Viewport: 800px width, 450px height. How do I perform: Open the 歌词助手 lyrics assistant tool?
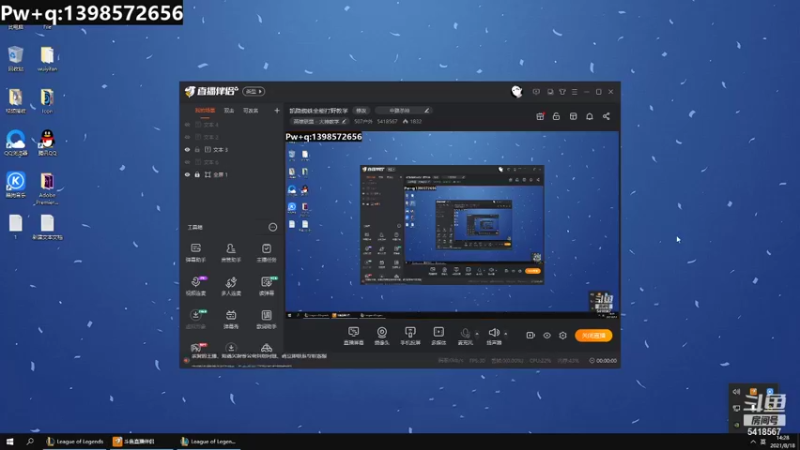(266, 319)
